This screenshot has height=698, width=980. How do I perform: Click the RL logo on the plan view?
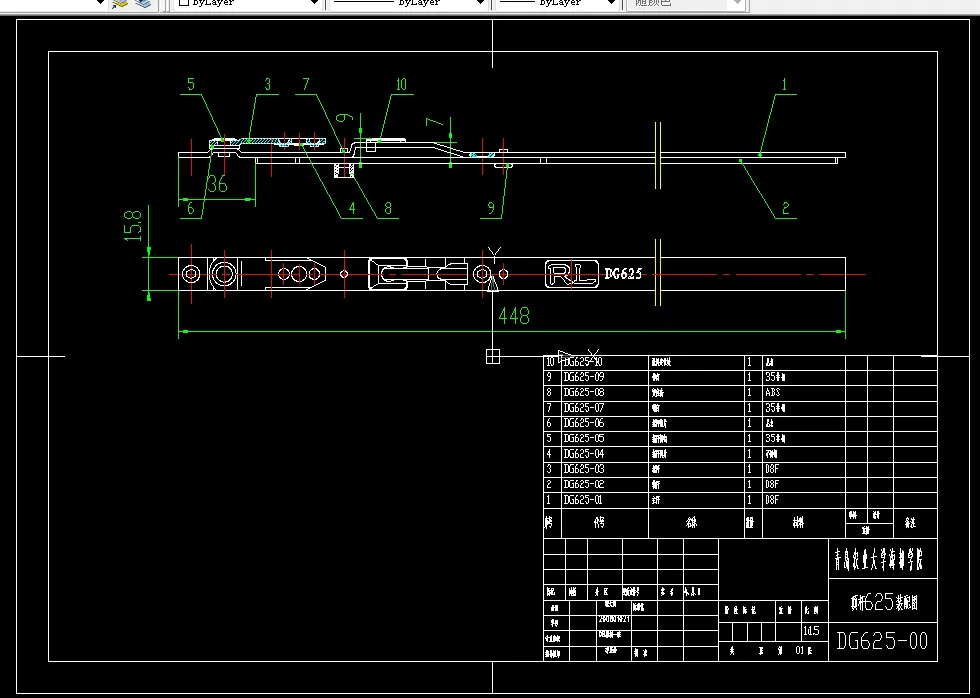click(571, 274)
